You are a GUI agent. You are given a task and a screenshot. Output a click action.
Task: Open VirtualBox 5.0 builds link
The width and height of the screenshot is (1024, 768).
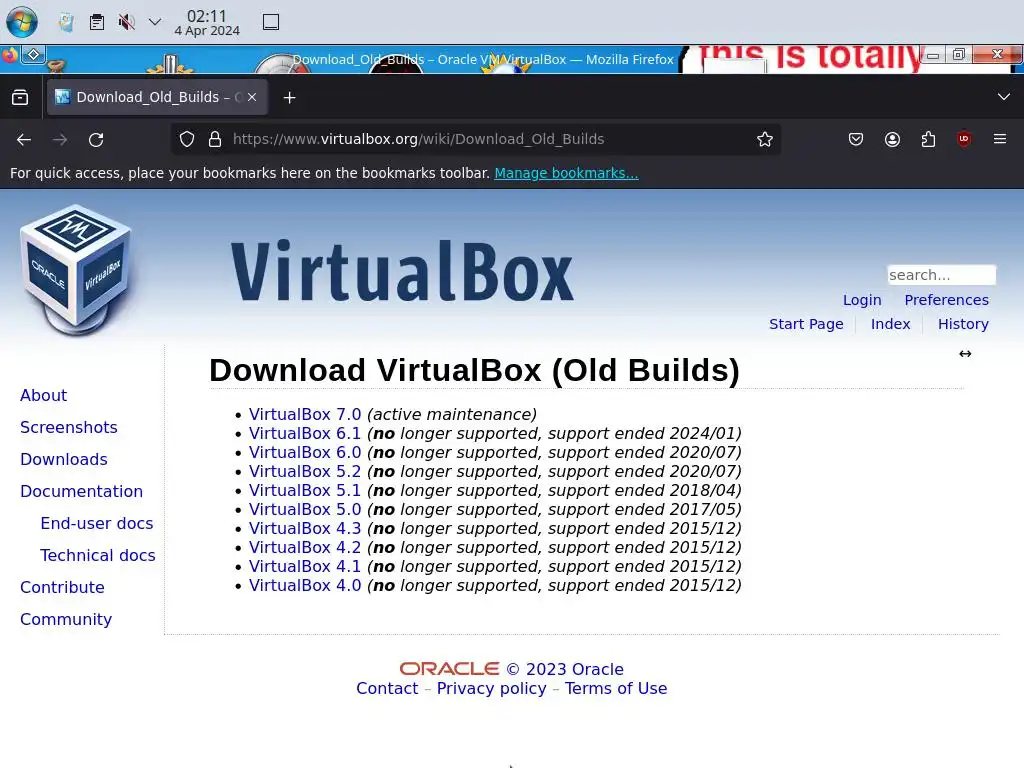tap(305, 509)
